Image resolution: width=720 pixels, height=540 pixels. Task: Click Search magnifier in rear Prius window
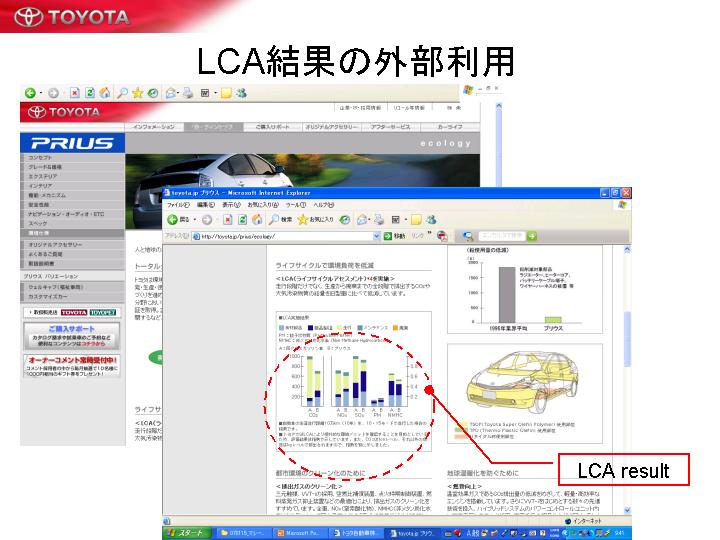point(122,93)
